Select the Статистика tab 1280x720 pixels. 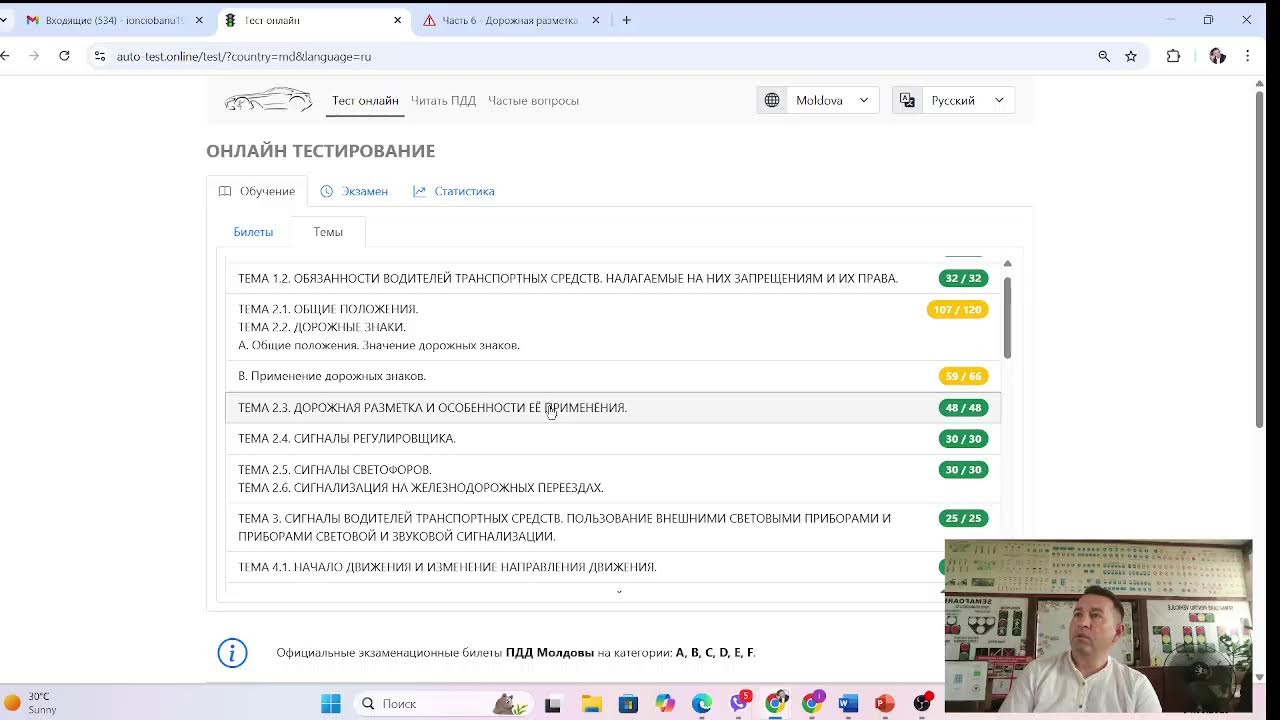[x=454, y=191]
